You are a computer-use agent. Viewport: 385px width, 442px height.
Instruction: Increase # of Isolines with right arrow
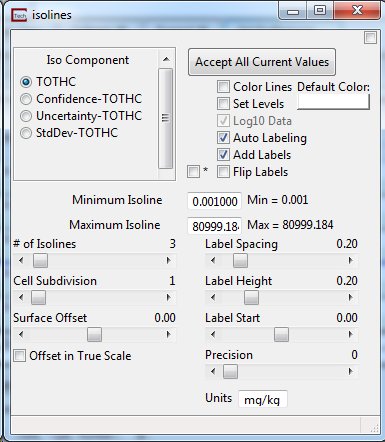(169, 260)
